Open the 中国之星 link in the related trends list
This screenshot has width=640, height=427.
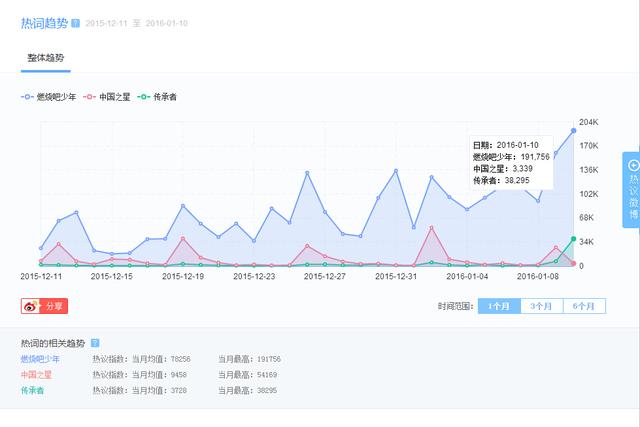(36, 374)
